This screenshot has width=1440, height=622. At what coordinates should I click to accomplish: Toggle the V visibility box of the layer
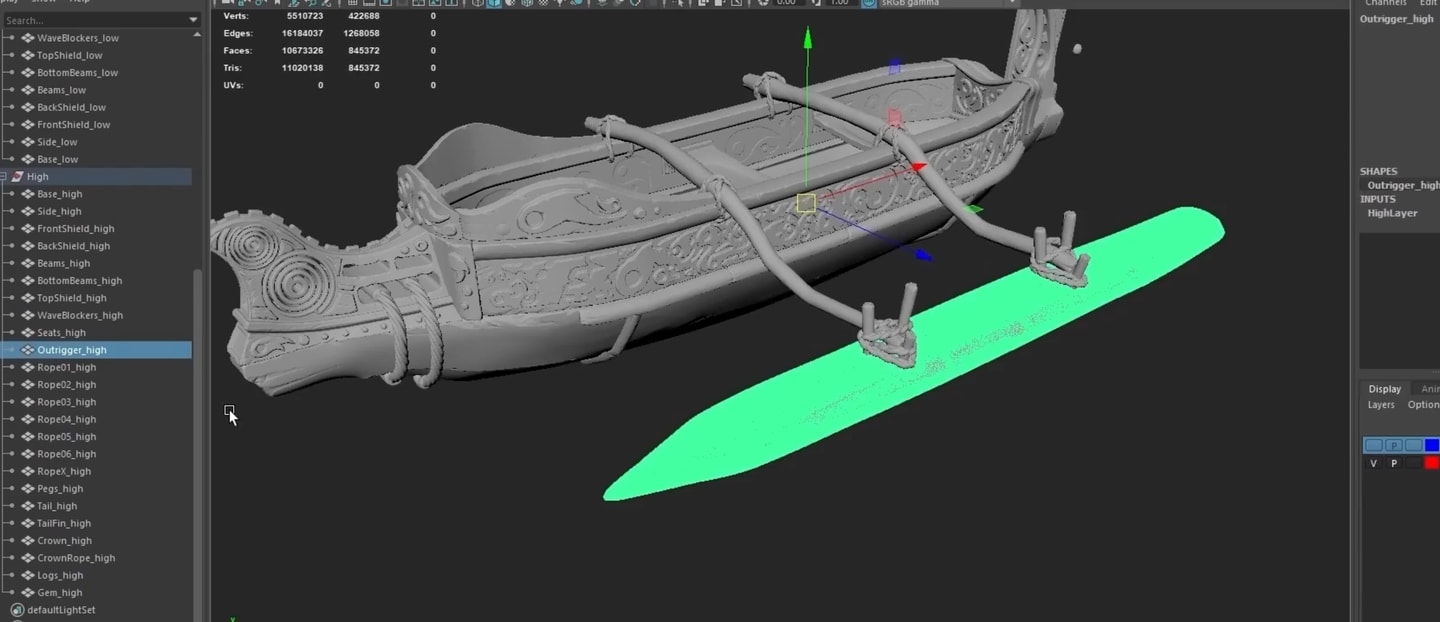pos(1373,463)
